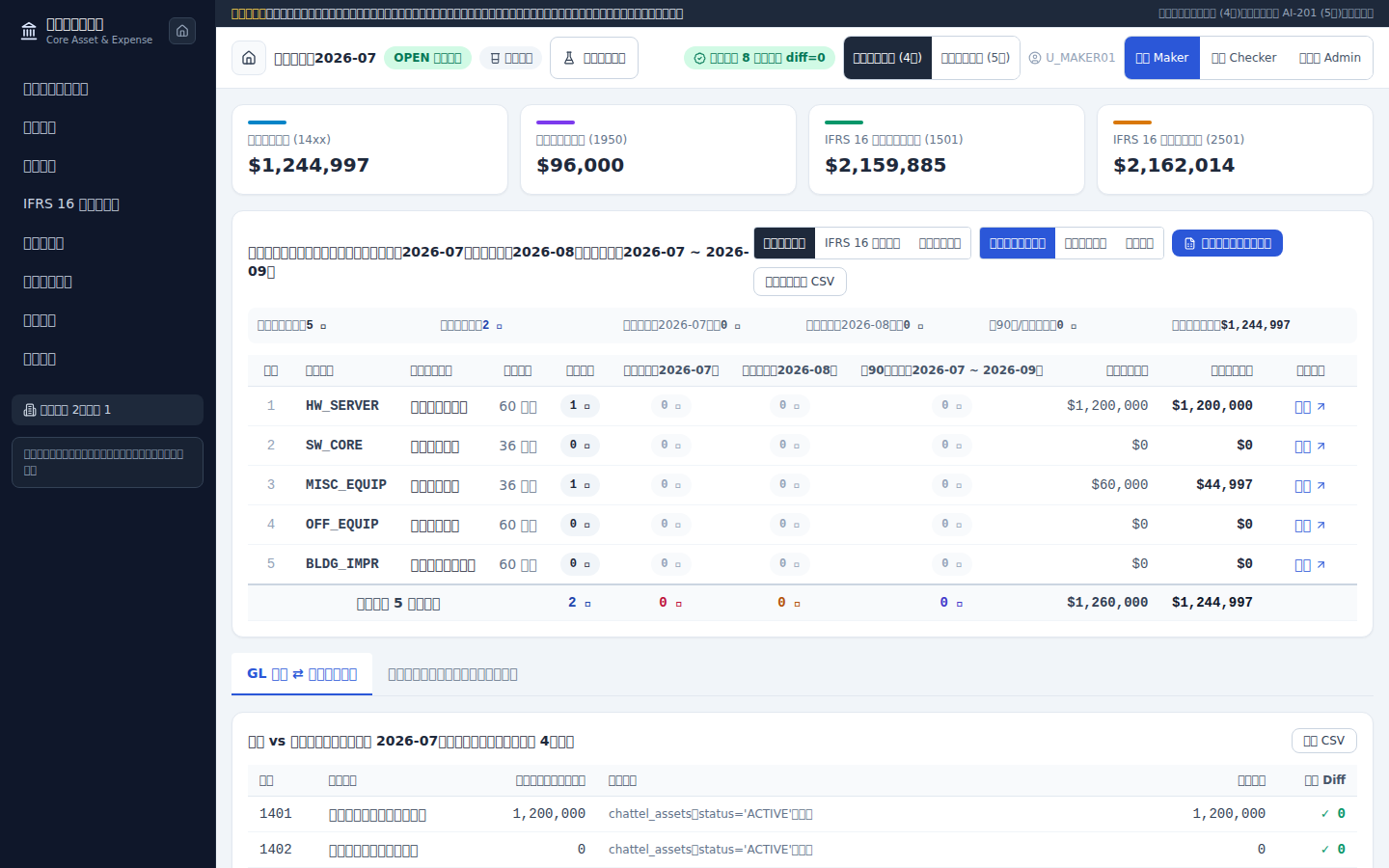Viewport: 1389px width, 868px height.
Task: Click the user icon beside U_MAKER01
Action: (x=1035, y=58)
